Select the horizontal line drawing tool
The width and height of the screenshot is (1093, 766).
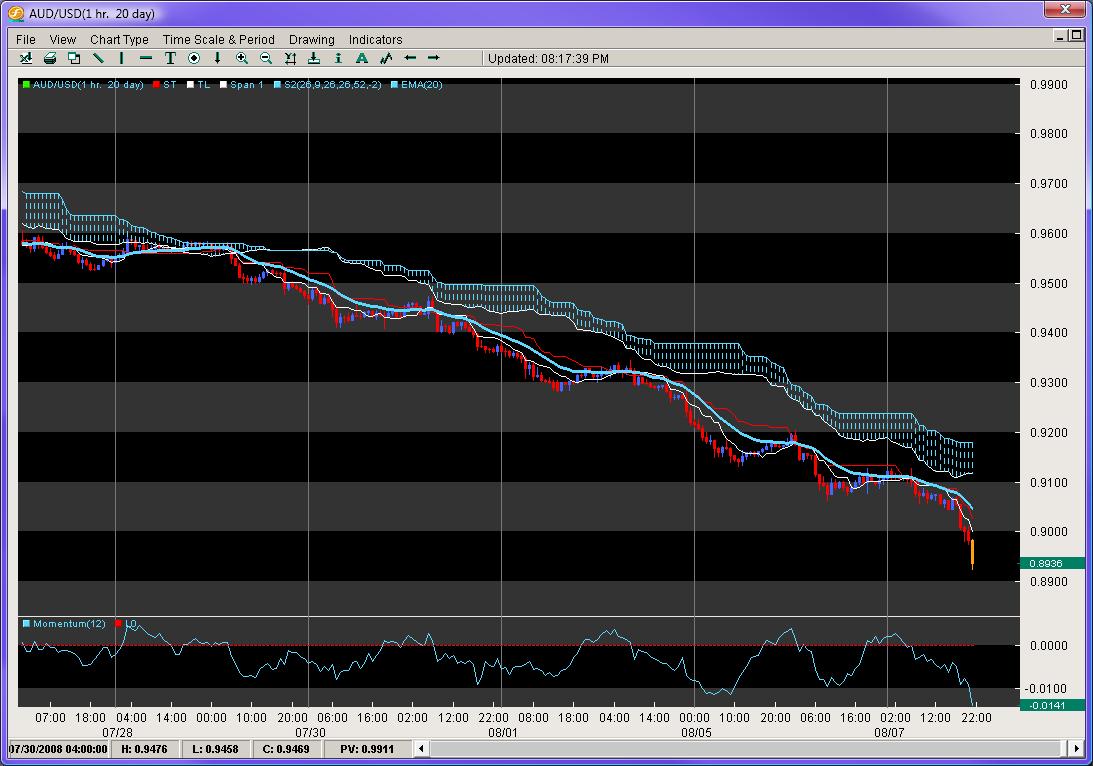click(x=146, y=58)
